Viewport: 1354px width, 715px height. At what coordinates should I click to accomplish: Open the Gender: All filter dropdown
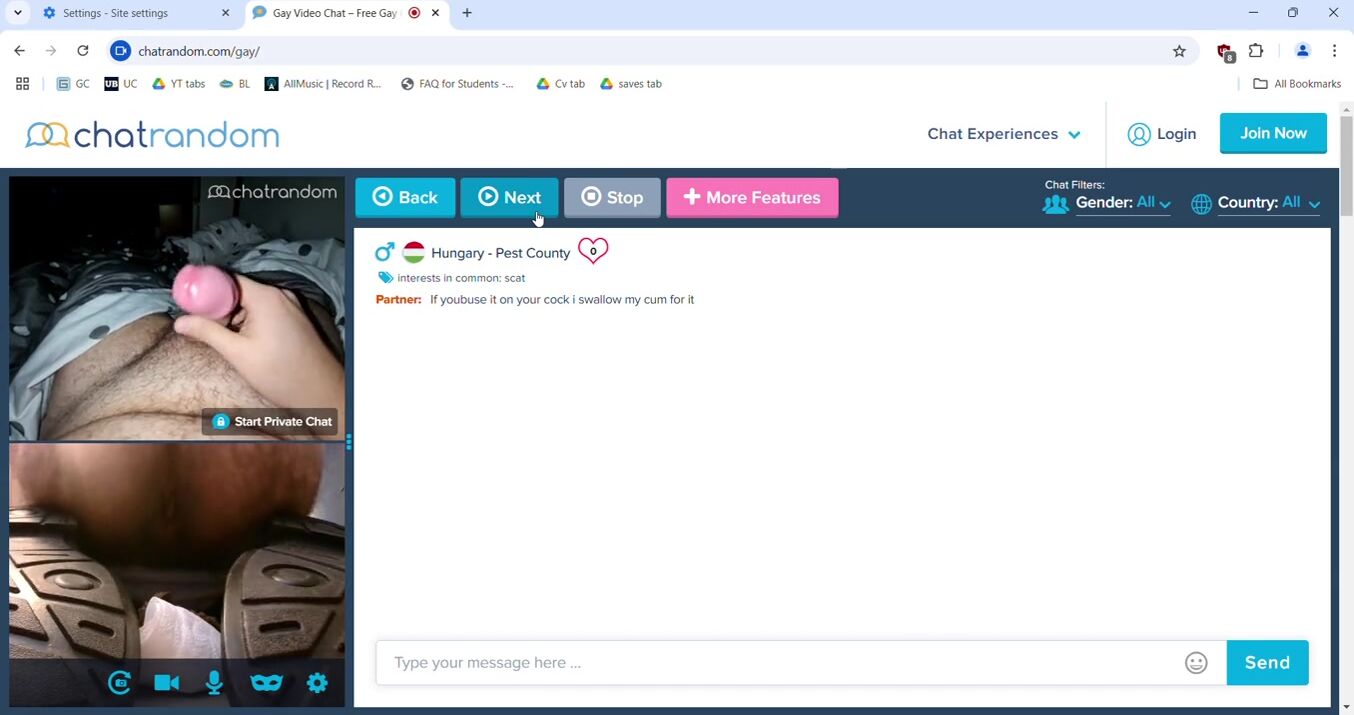pyautogui.click(x=1122, y=203)
